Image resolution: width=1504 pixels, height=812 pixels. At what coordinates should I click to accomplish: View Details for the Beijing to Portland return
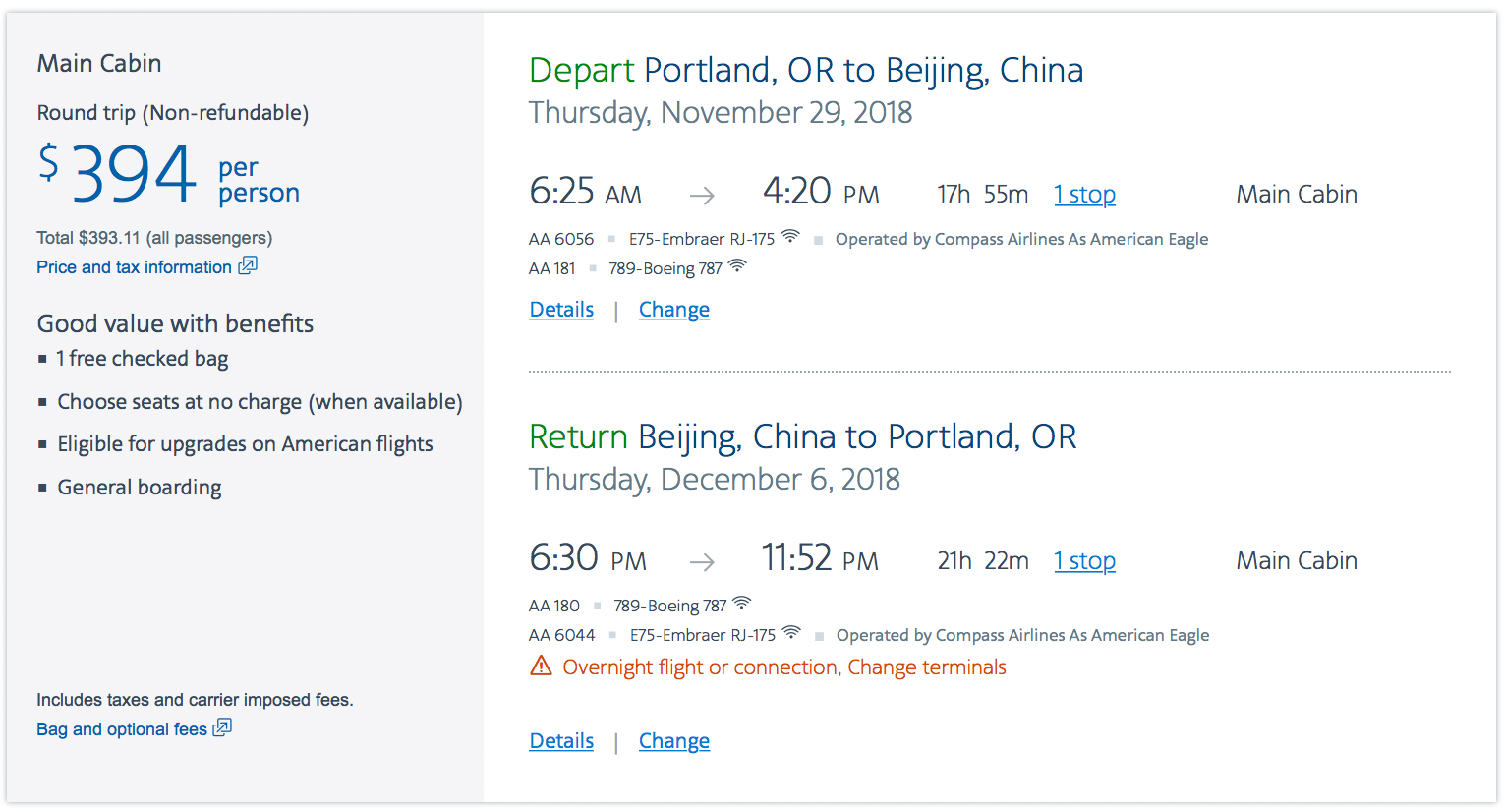tap(561, 741)
